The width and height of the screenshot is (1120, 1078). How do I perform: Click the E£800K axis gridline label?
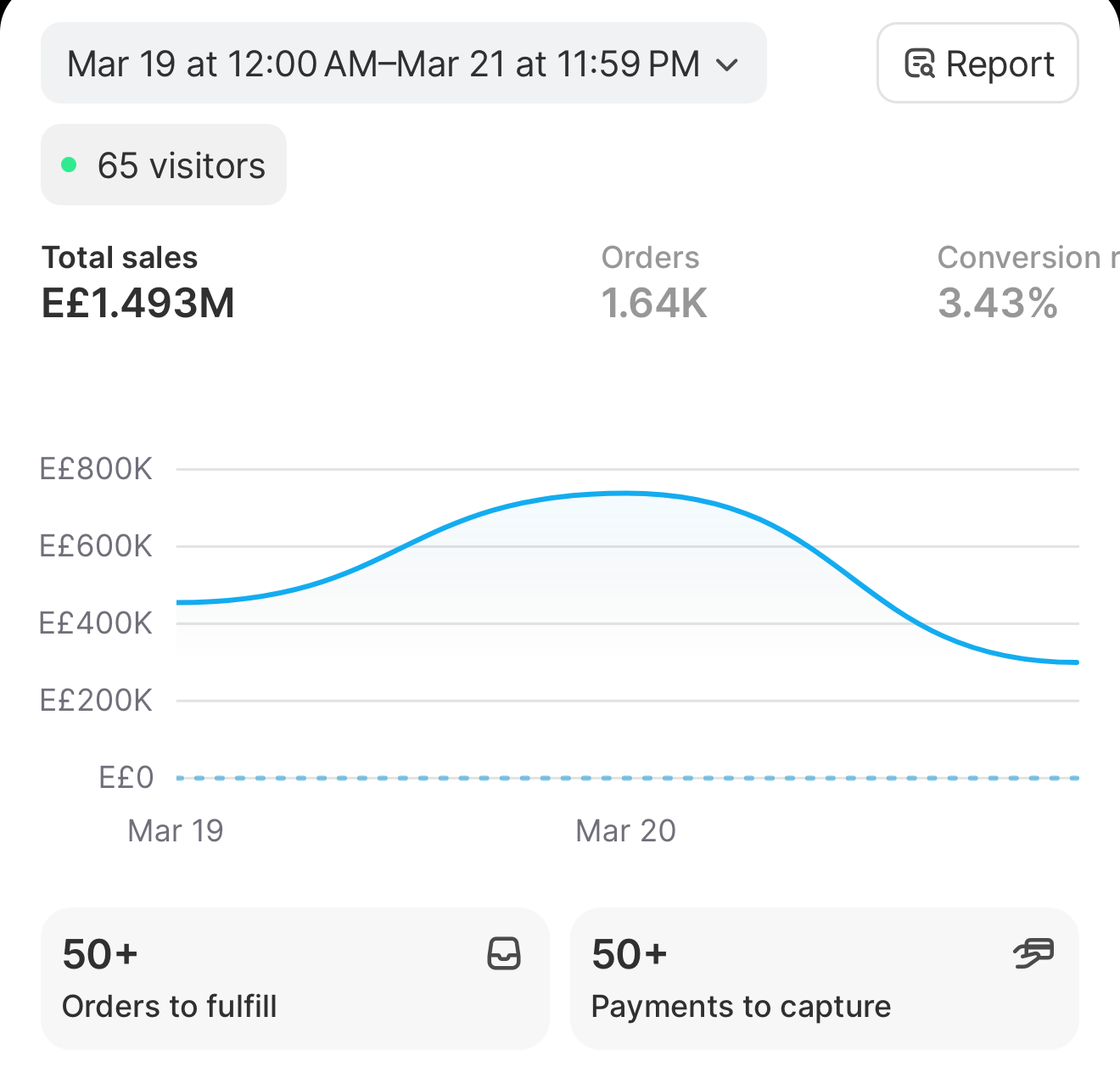tap(96, 468)
